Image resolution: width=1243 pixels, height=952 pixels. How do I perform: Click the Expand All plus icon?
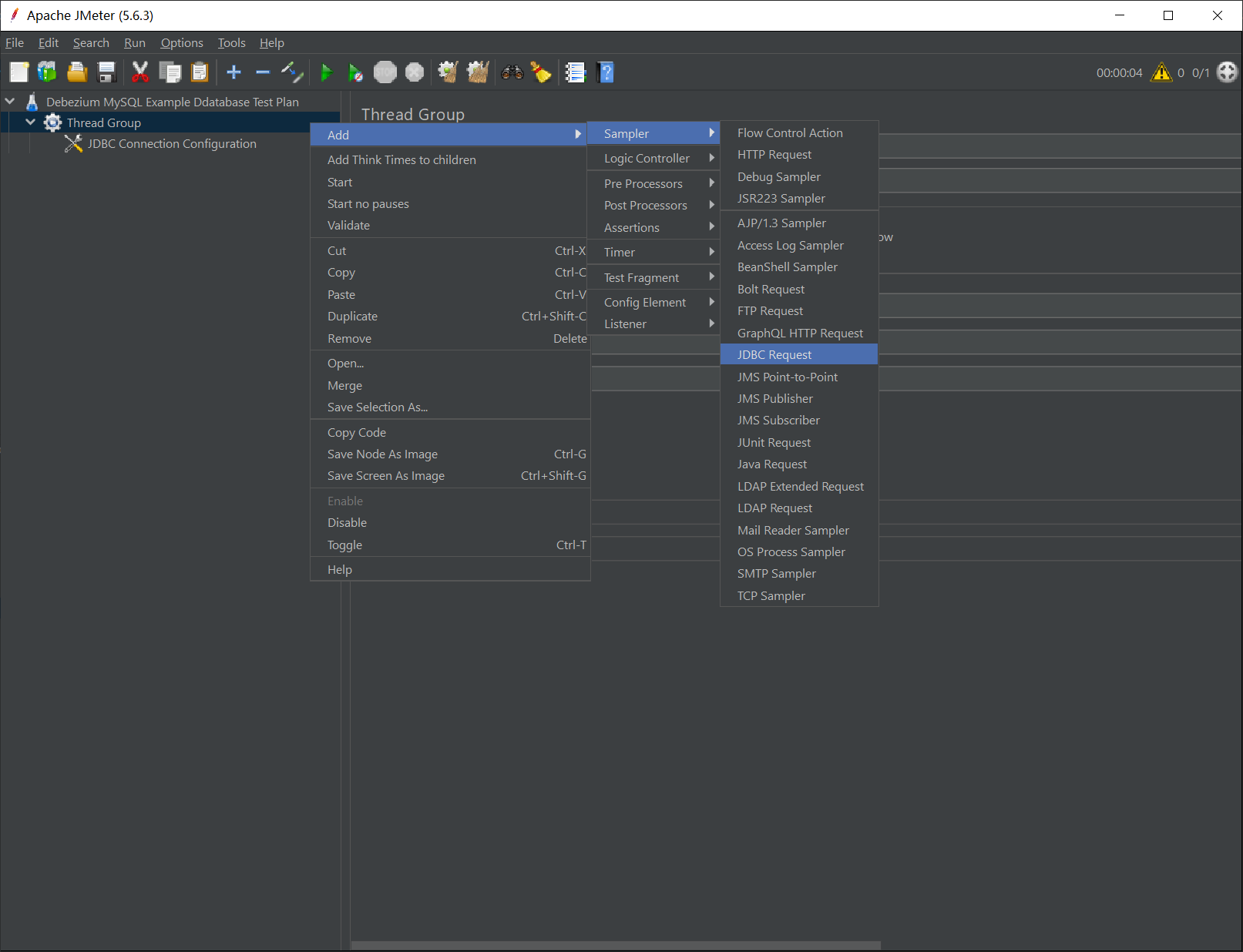pyautogui.click(x=233, y=72)
